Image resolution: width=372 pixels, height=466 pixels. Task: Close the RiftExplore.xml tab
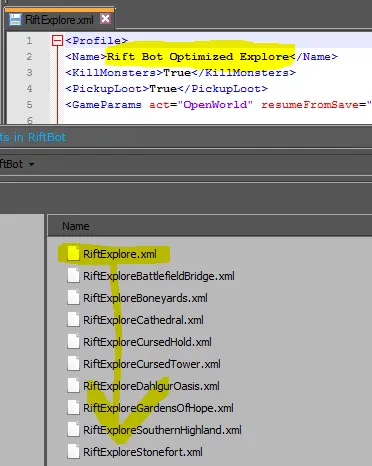pos(105,19)
